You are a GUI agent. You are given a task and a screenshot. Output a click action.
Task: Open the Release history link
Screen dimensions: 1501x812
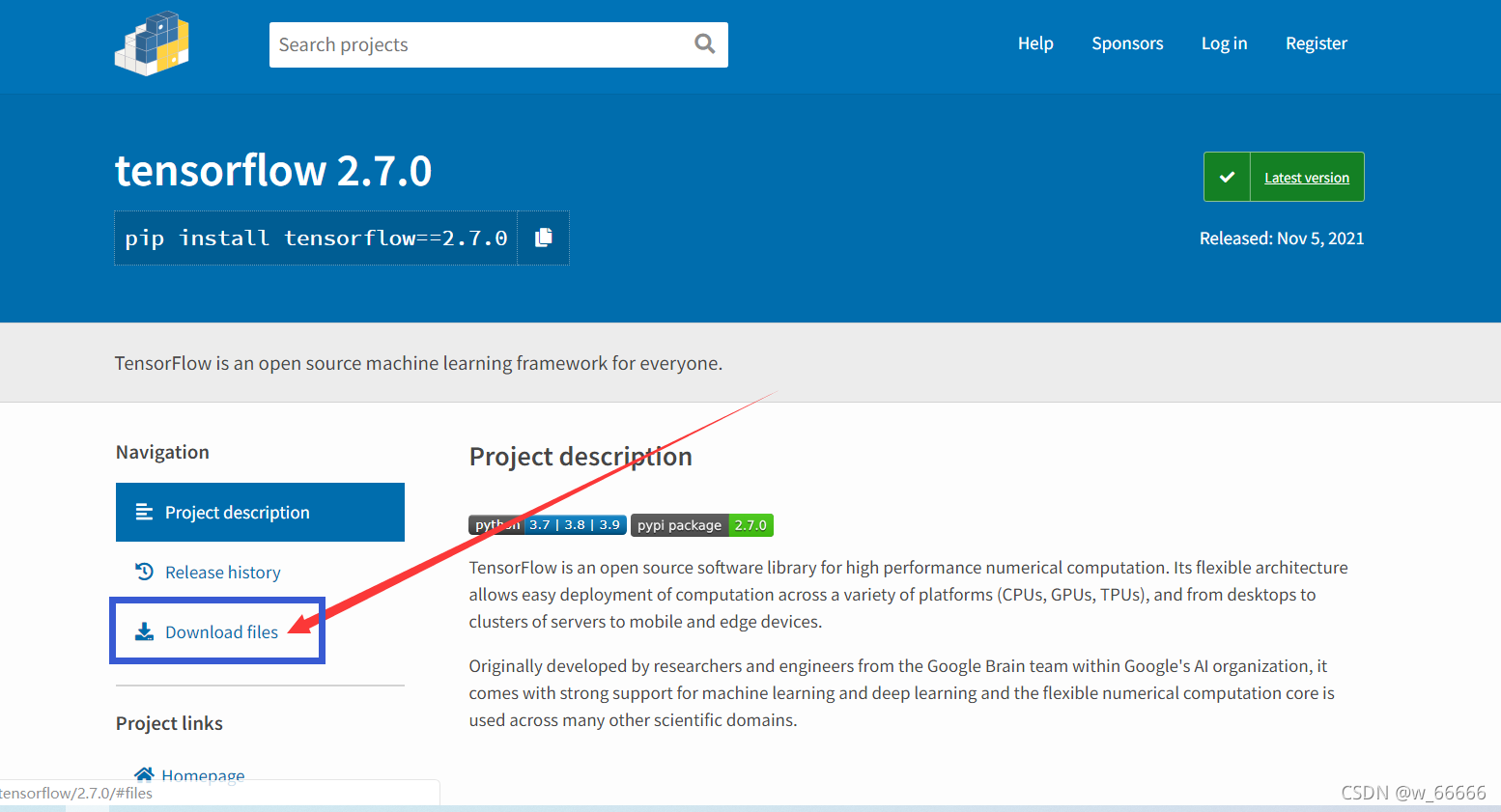(222, 573)
